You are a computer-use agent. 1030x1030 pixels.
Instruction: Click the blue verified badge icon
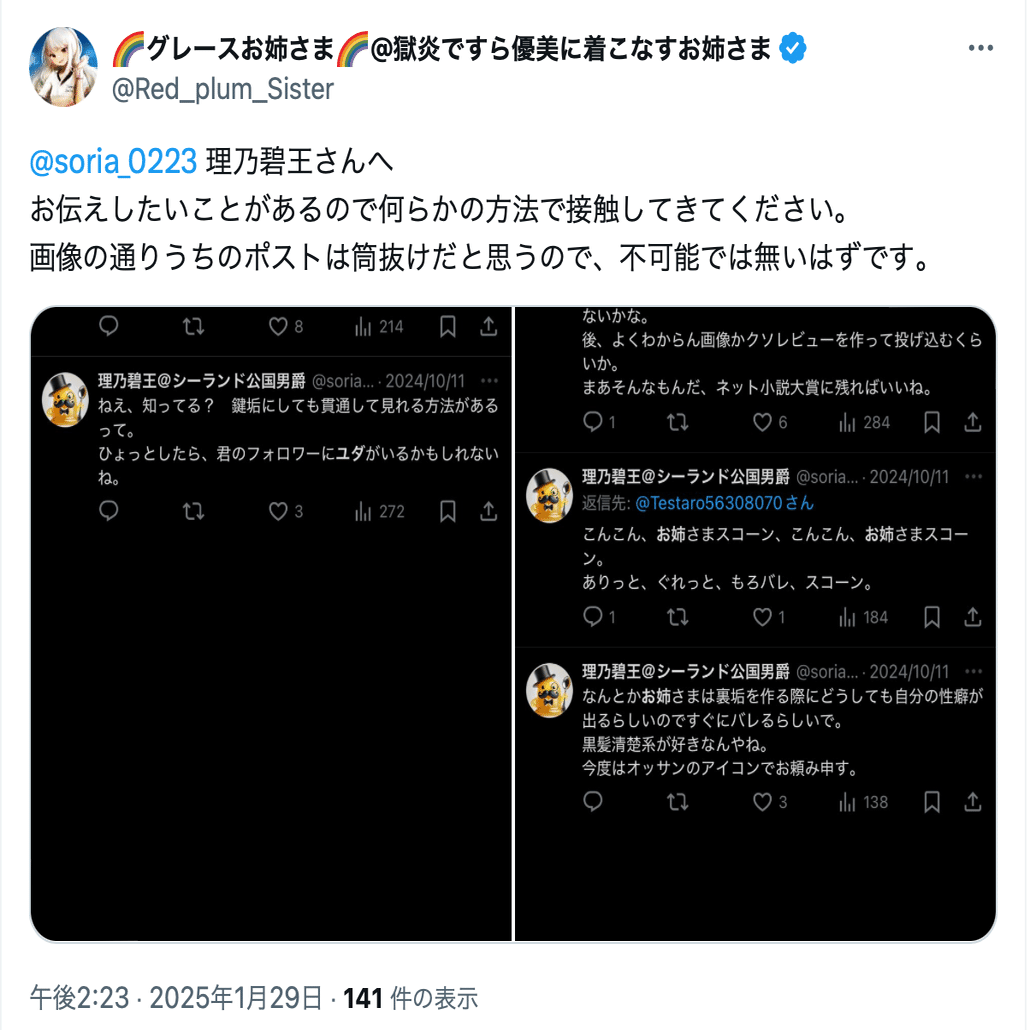click(x=792, y=48)
